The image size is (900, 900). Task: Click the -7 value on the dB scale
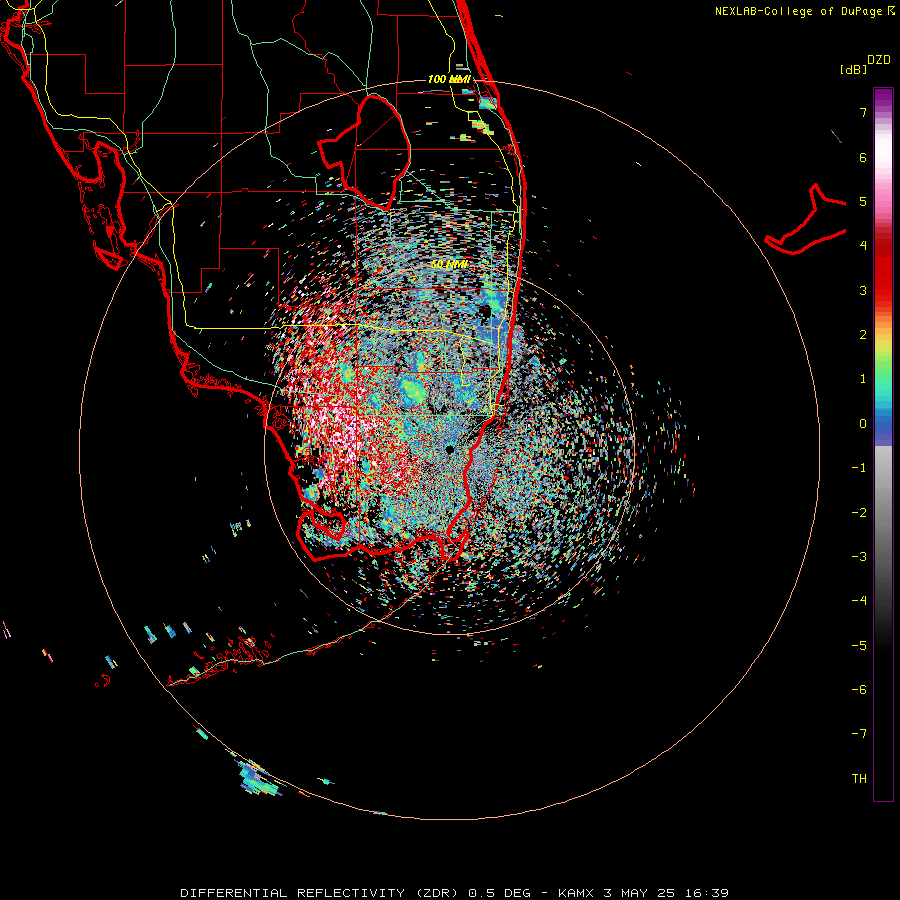click(859, 734)
